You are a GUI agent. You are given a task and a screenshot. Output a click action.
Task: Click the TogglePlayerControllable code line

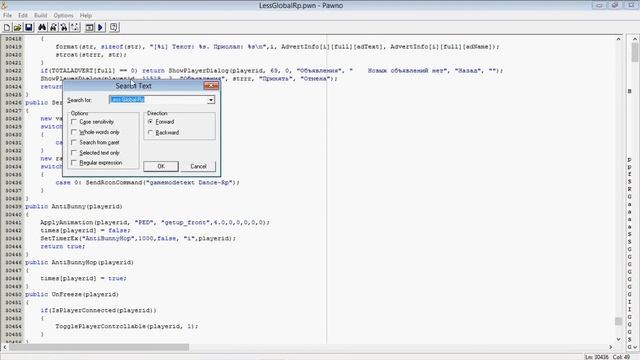[x=127, y=327]
